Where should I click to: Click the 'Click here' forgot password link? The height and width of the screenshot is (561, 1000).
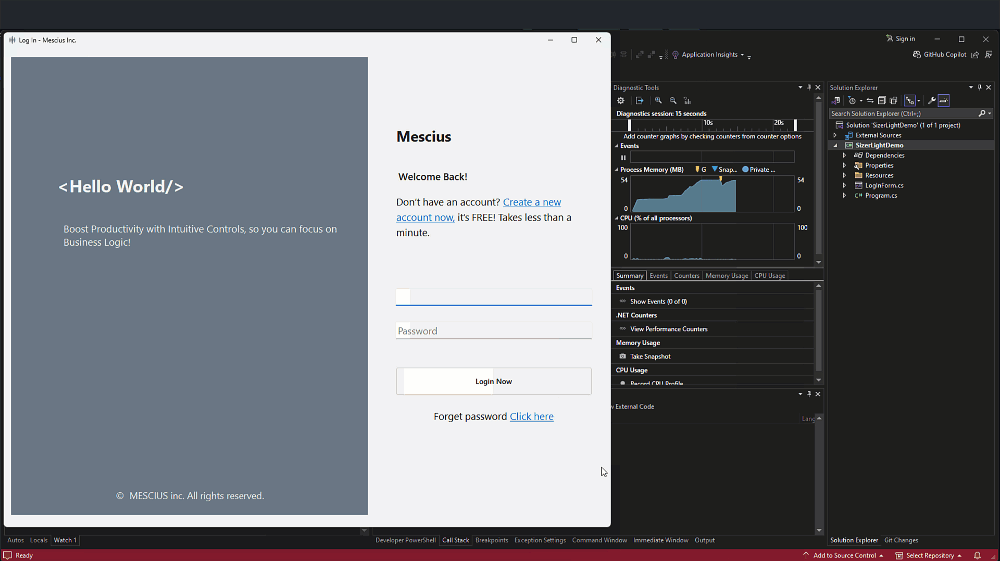(x=531, y=416)
